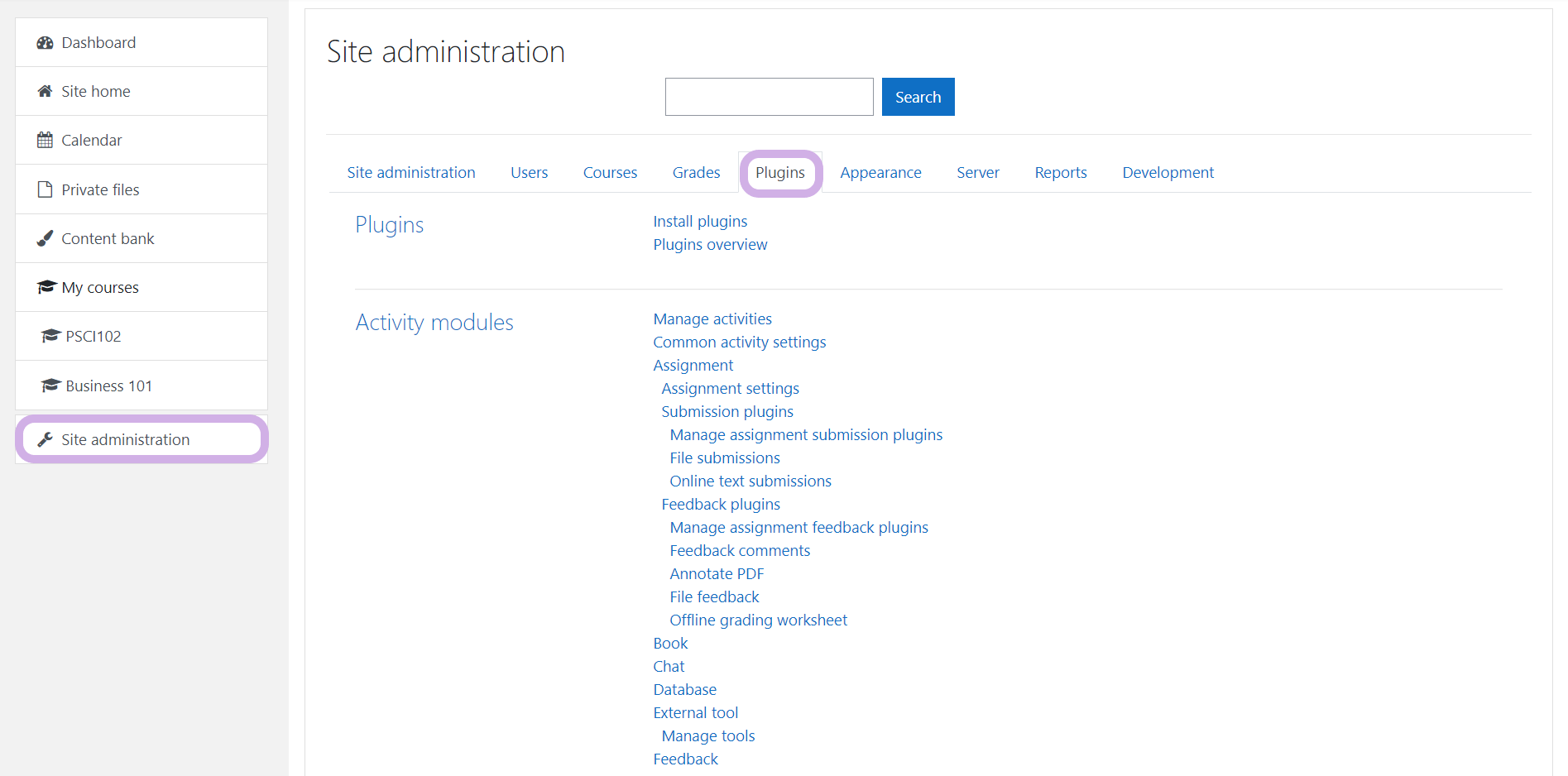Image resolution: width=1568 pixels, height=776 pixels.
Task: Click the PSCI102 graduation cap icon
Action: (x=50, y=337)
